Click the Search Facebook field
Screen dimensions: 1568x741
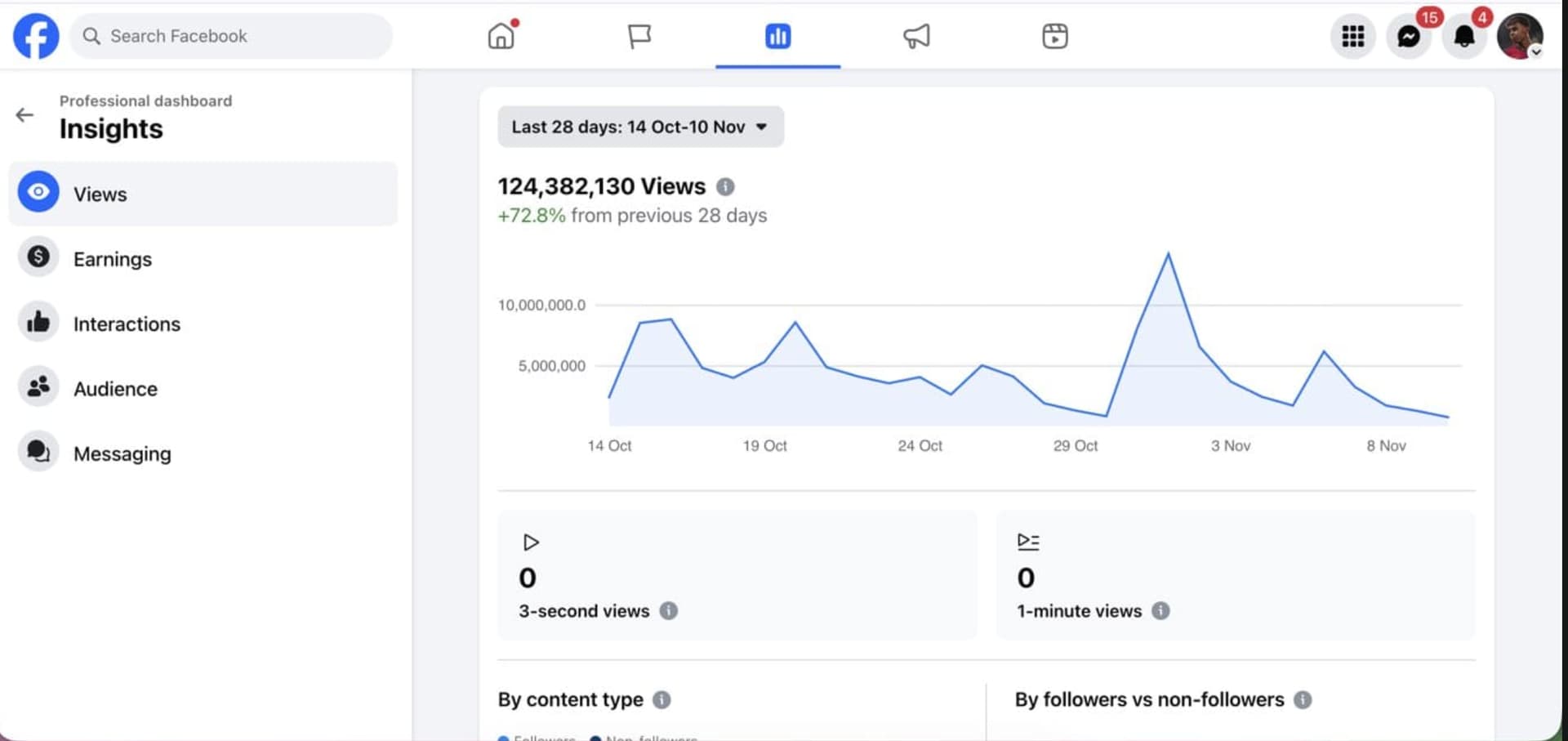[231, 36]
